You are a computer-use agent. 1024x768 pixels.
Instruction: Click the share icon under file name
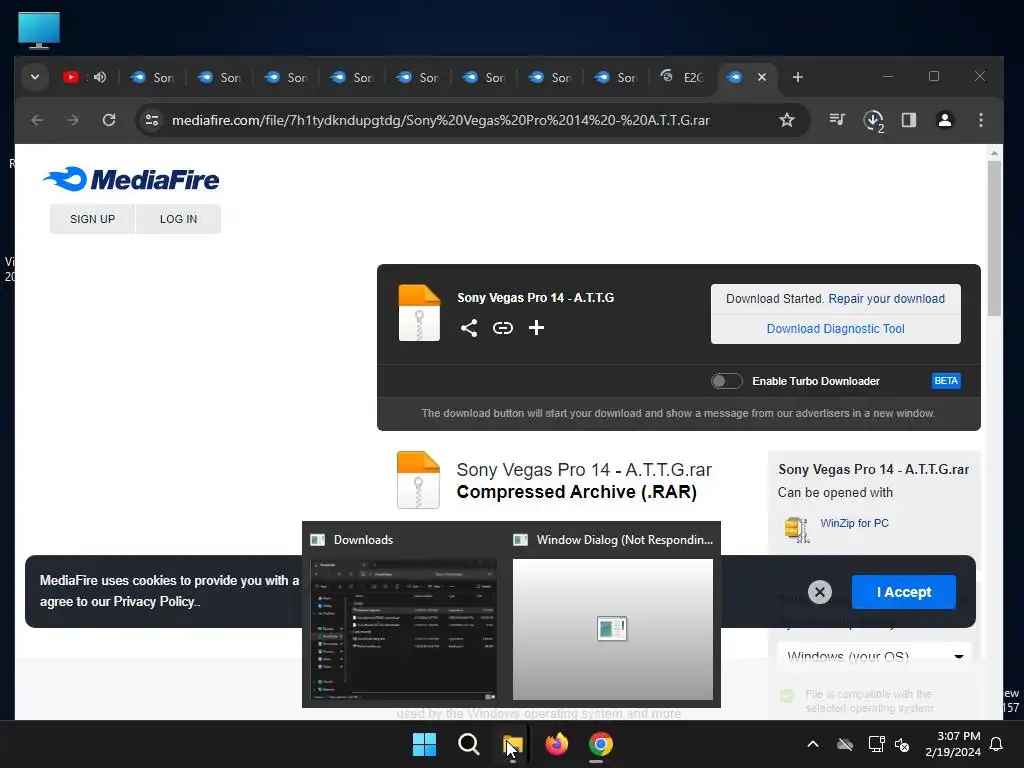tap(469, 328)
